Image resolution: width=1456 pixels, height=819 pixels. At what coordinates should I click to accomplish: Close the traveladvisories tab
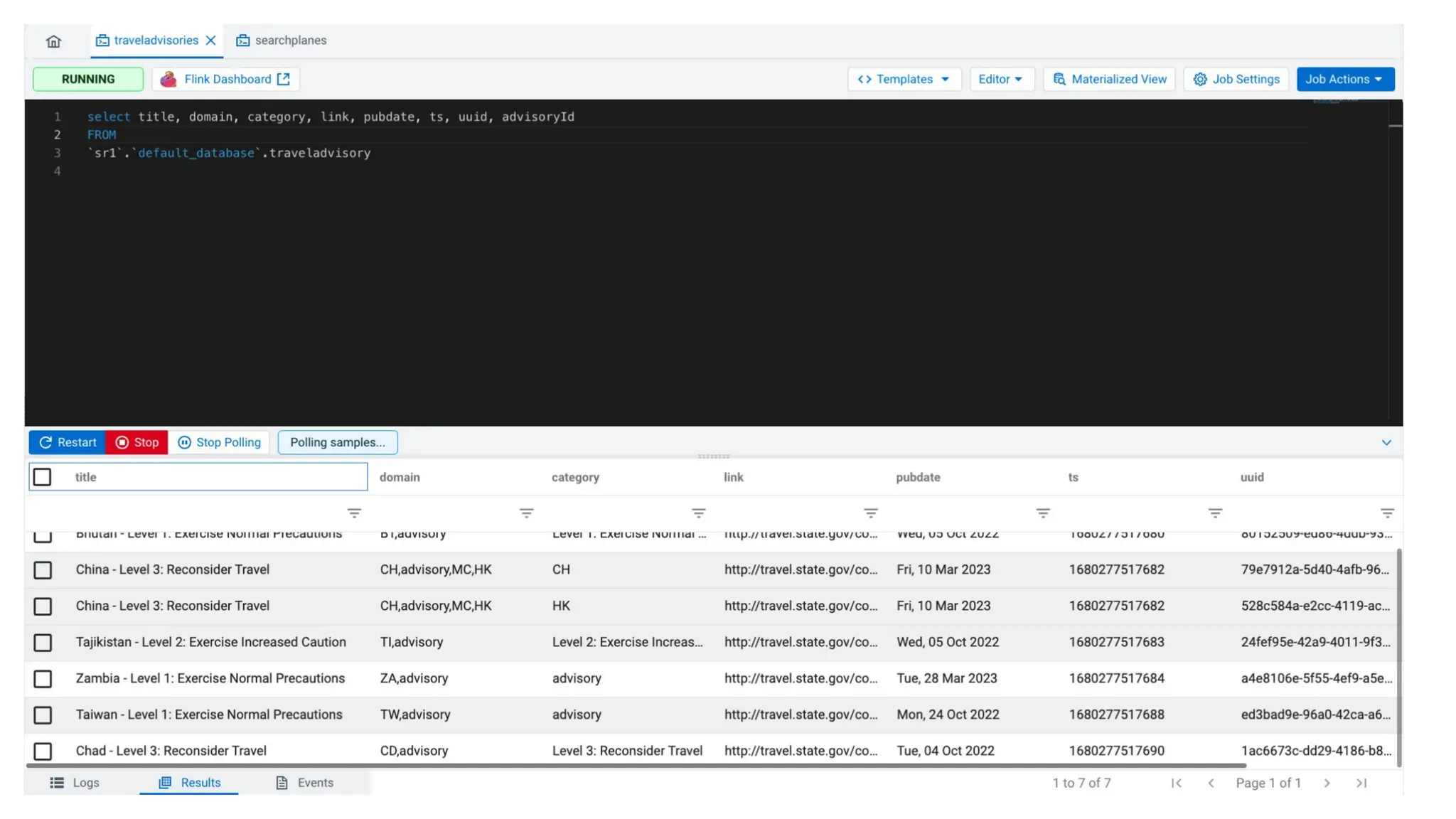(x=210, y=41)
